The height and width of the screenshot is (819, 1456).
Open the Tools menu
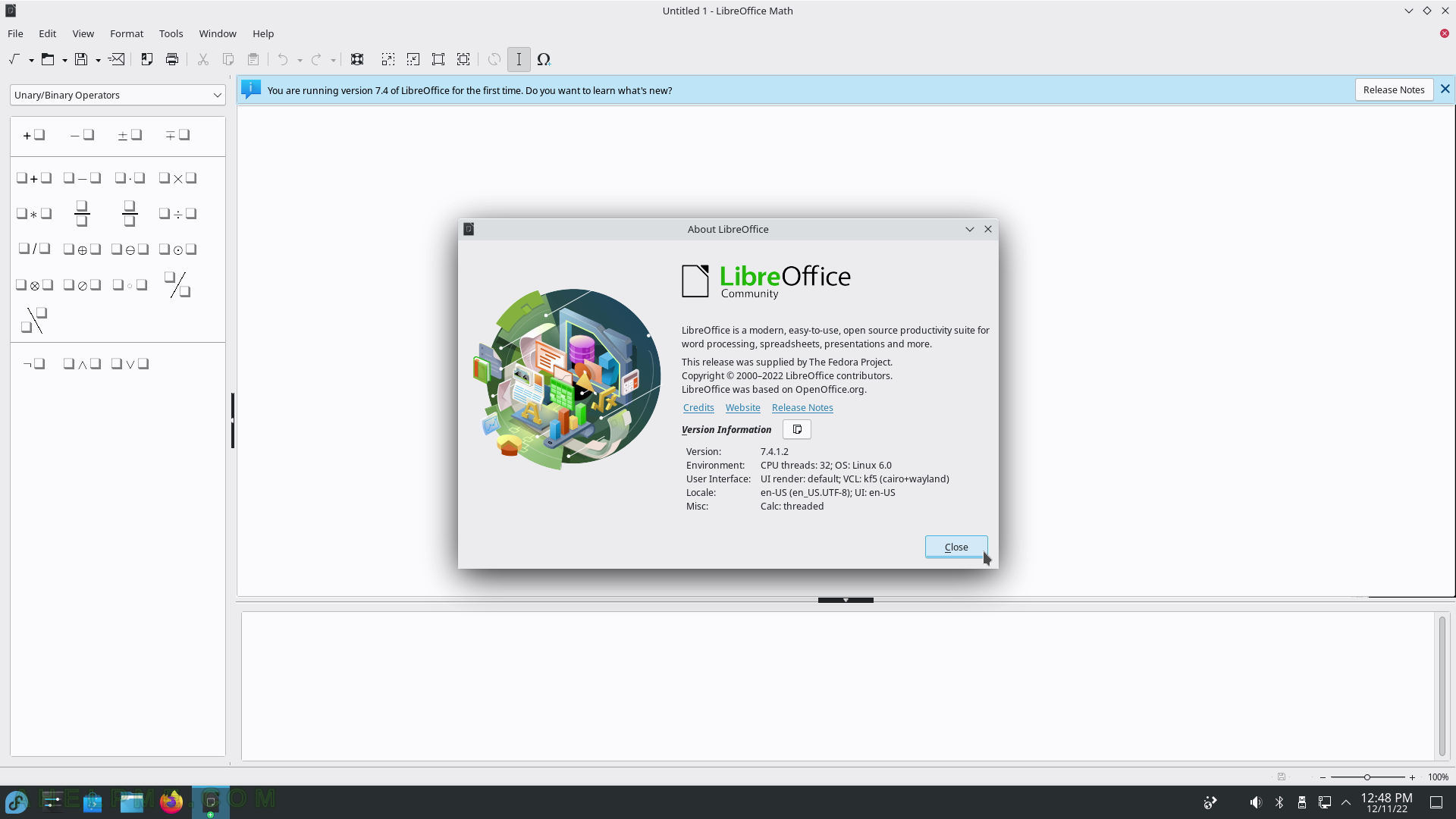pos(171,33)
